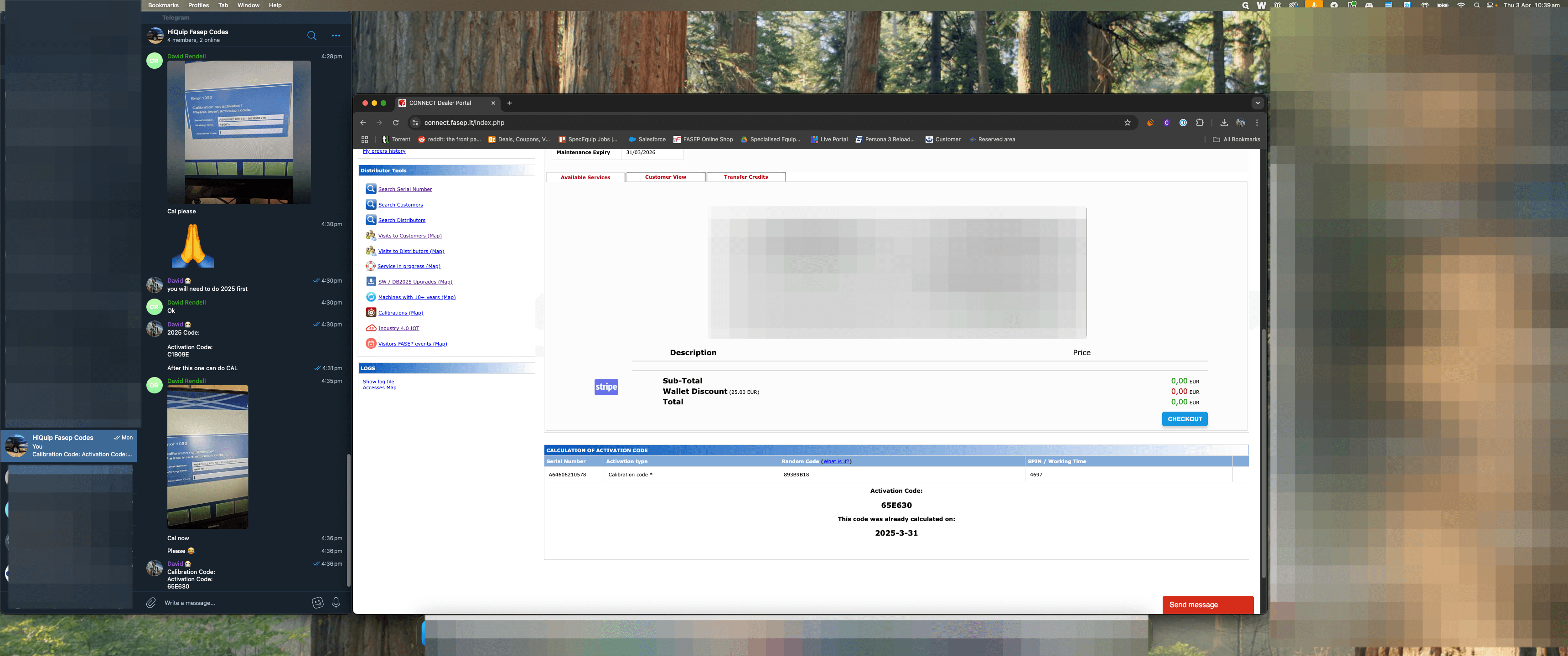Click the 'What is it?' random code link
The width and height of the screenshot is (1568, 656).
(836, 461)
